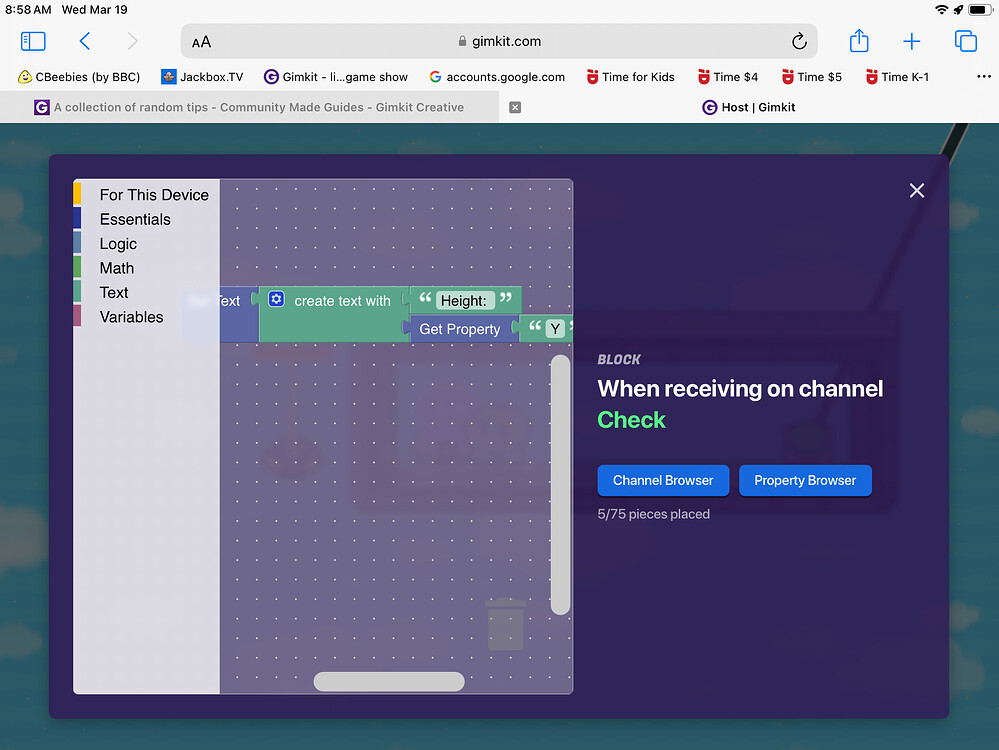Open a new browser tab
This screenshot has height=750, width=999.
[911, 41]
